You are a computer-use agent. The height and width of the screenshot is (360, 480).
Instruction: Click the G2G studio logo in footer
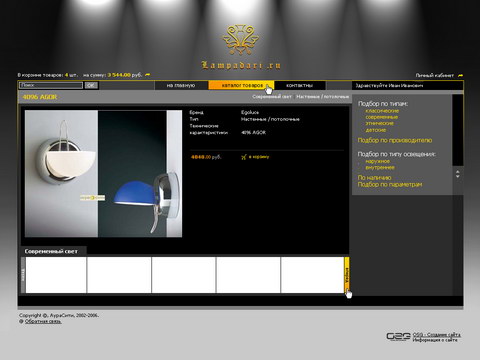pyautogui.click(x=398, y=337)
